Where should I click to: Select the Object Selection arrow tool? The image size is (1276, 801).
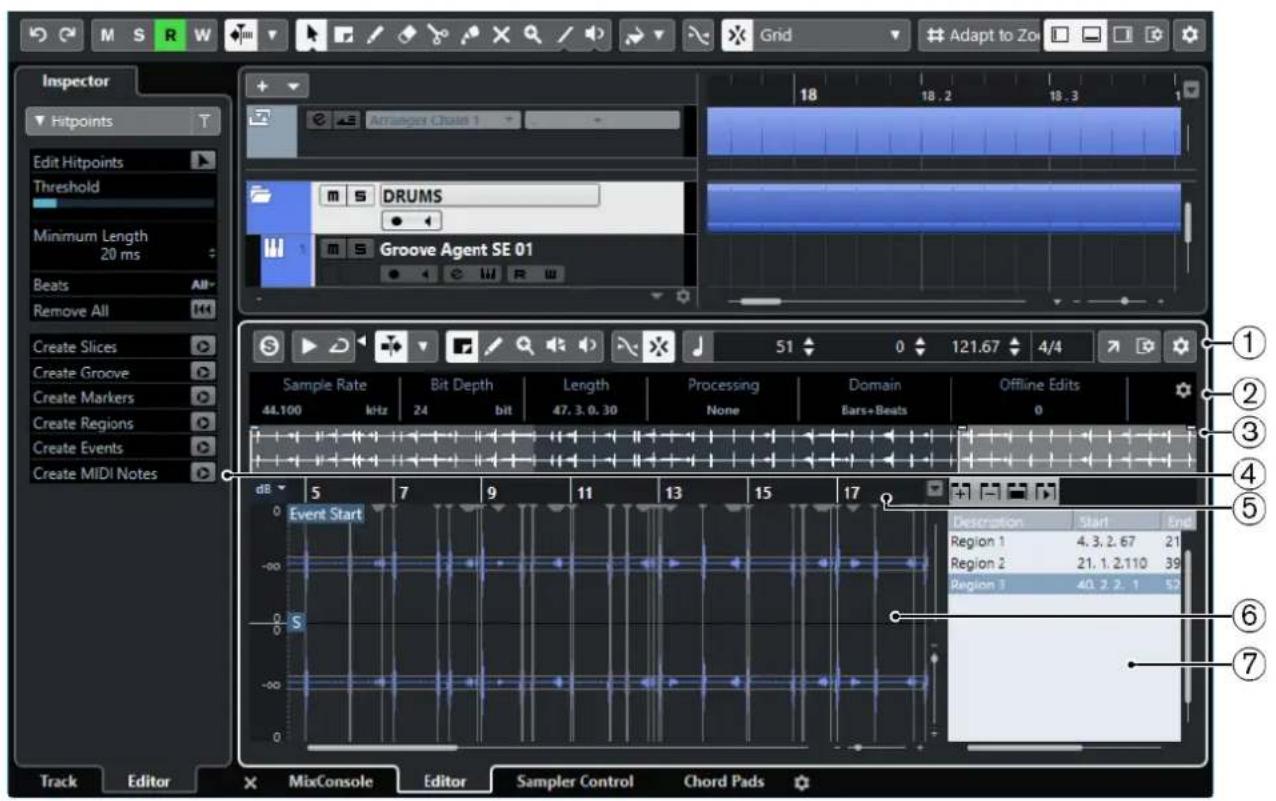[x=310, y=35]
